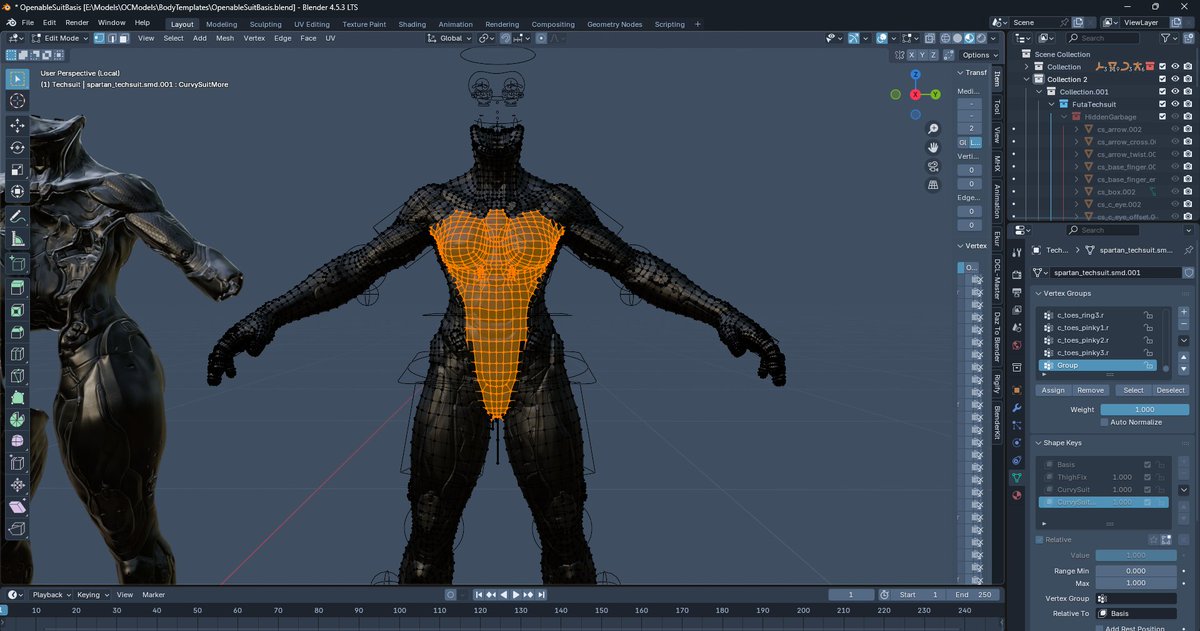Open the Material properties tab icon
Image resolution: width=1200 pixels, height=631 pixels.
[1017, 495]
